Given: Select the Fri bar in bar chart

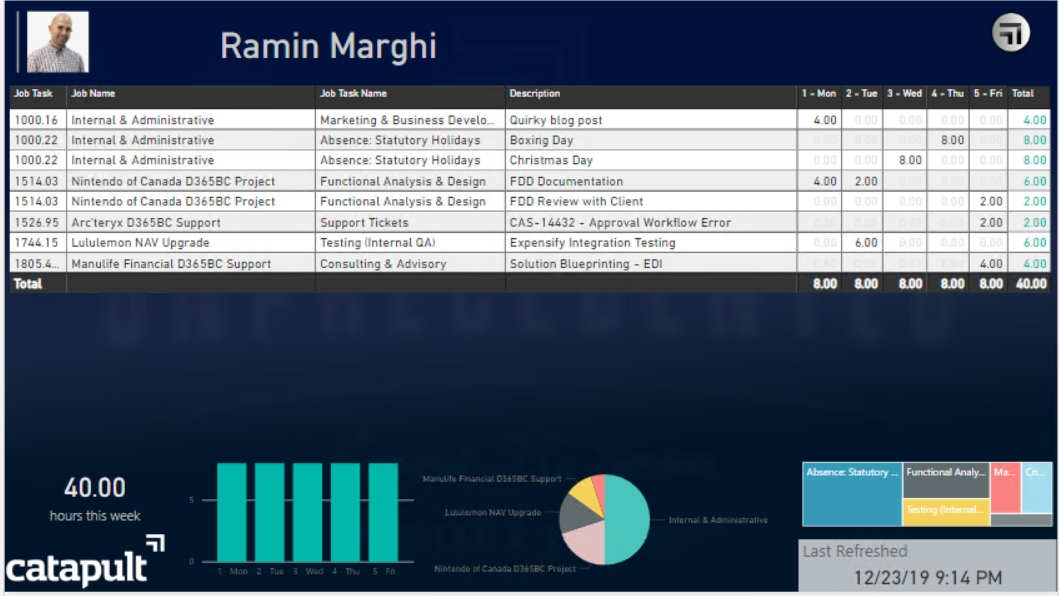Looking at the screenshot, I should 383,512.
